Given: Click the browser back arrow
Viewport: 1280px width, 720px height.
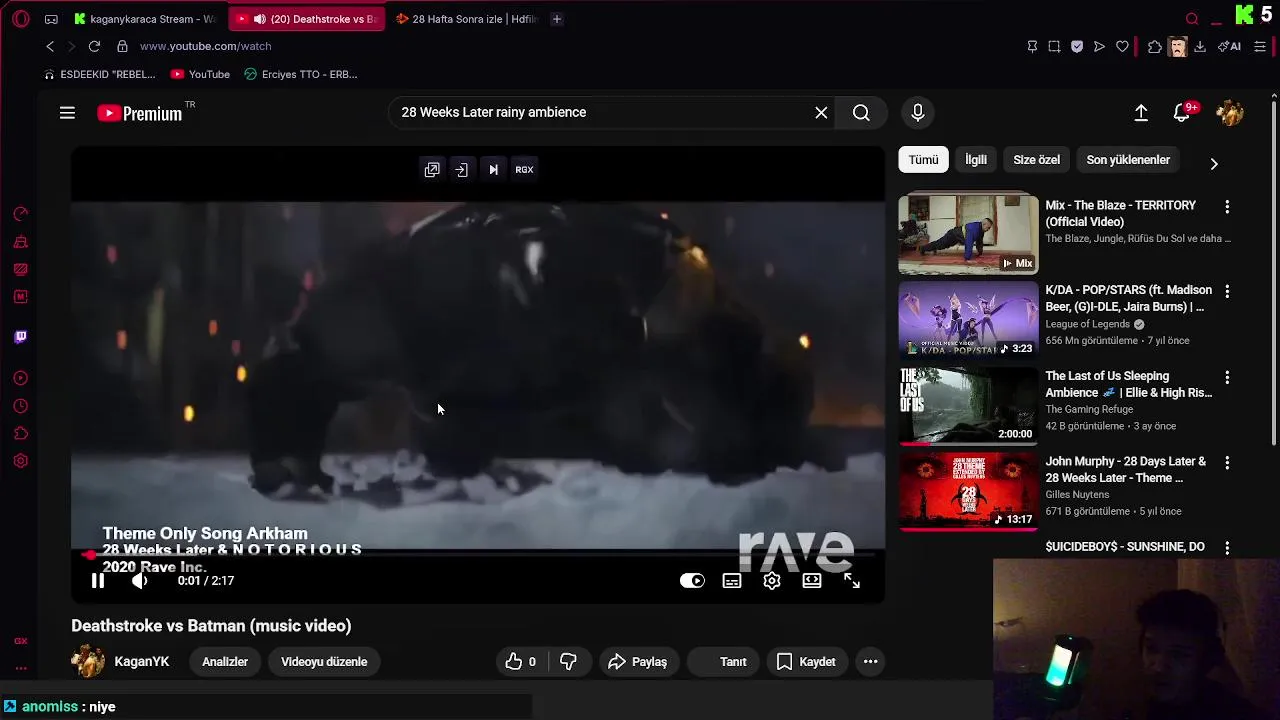Looking at the screenshot, I should tap(50, 46).
